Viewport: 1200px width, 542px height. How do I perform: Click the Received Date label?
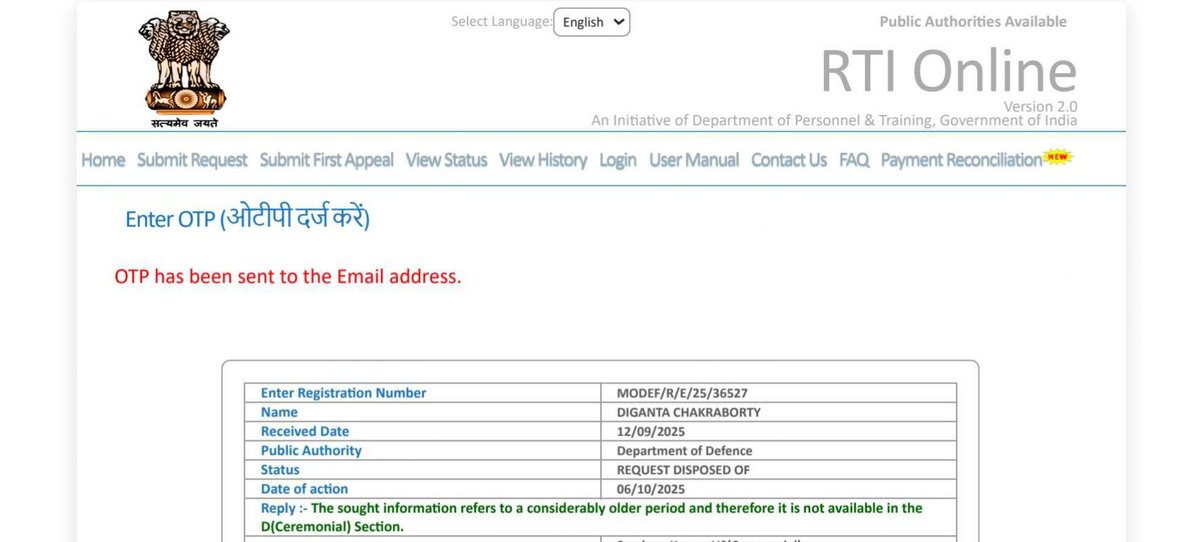tap(305, 431)
